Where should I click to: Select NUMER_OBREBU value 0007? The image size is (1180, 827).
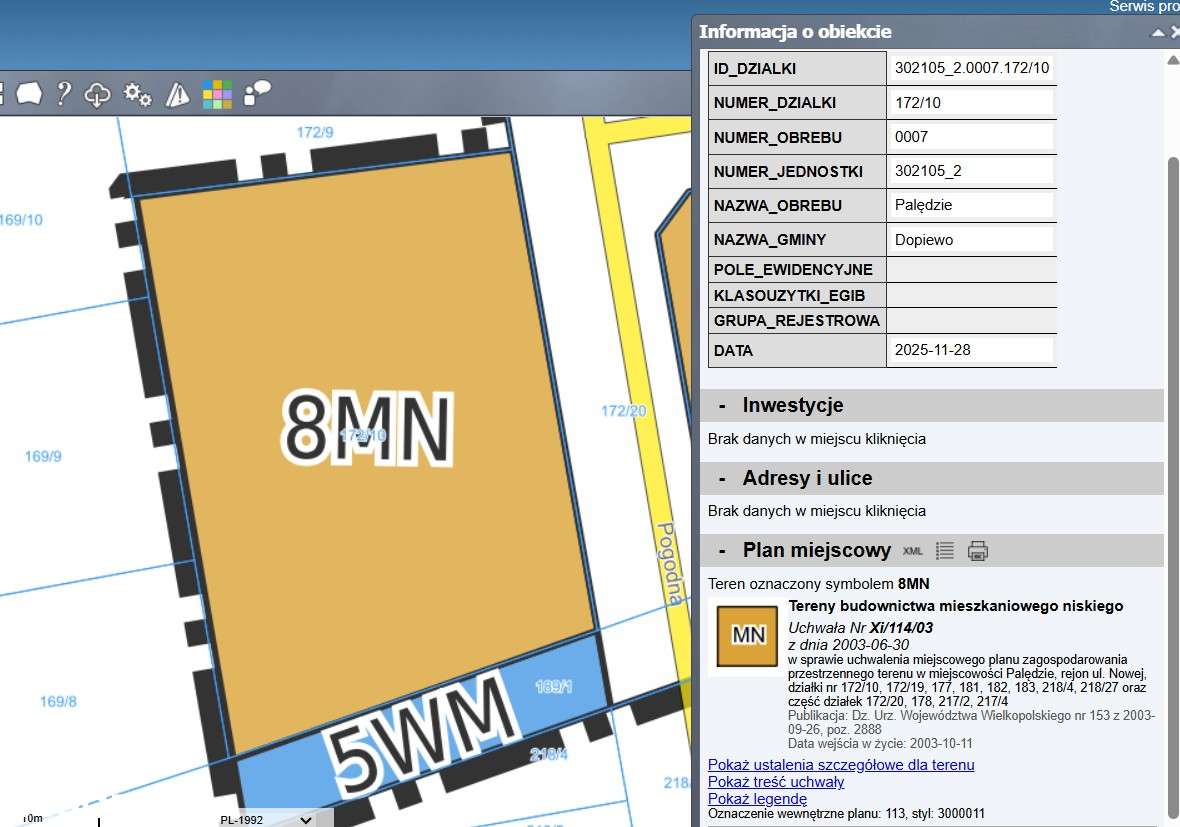click(911, 137)
